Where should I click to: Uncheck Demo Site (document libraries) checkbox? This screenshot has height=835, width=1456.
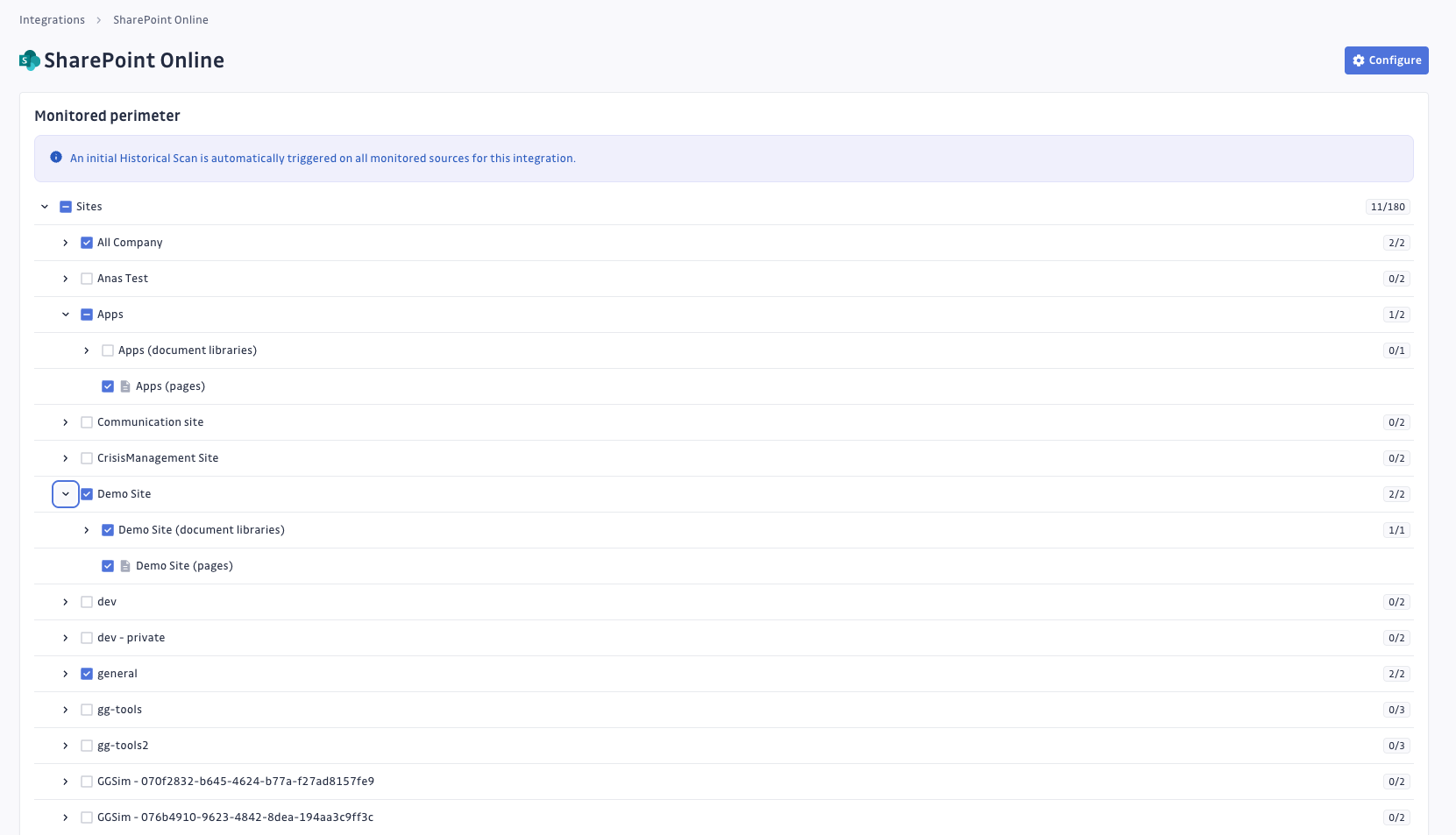point(108,530)
